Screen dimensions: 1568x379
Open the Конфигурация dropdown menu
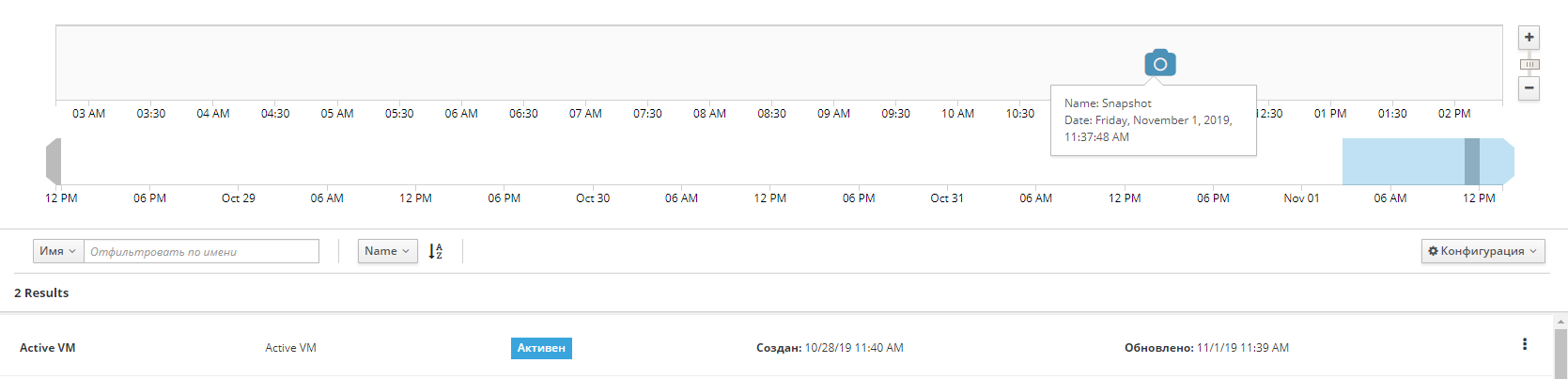1483,251
